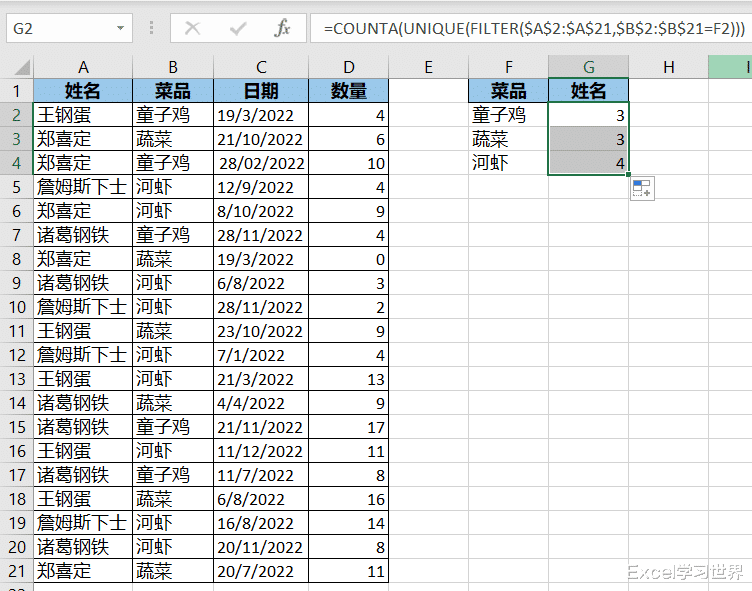The height and width of the screenshot is (591, 752).
Task: Select column F header
Action: [x=508, y=67]
